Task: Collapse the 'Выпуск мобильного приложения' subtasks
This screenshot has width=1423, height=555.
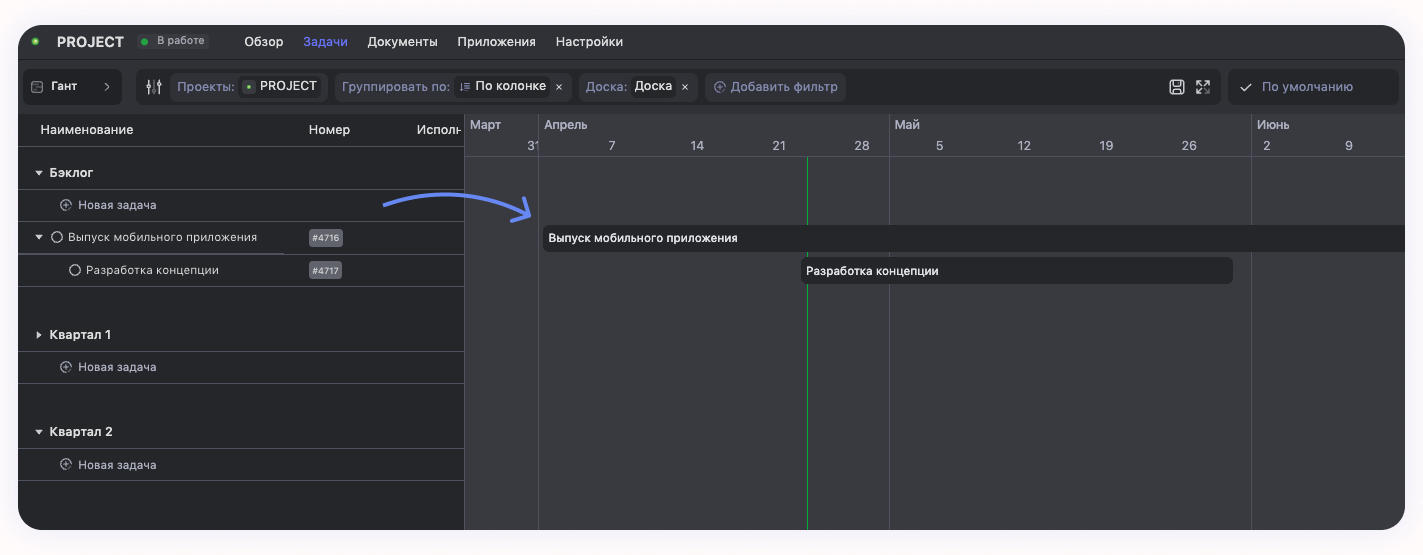Action: [39, 238]
